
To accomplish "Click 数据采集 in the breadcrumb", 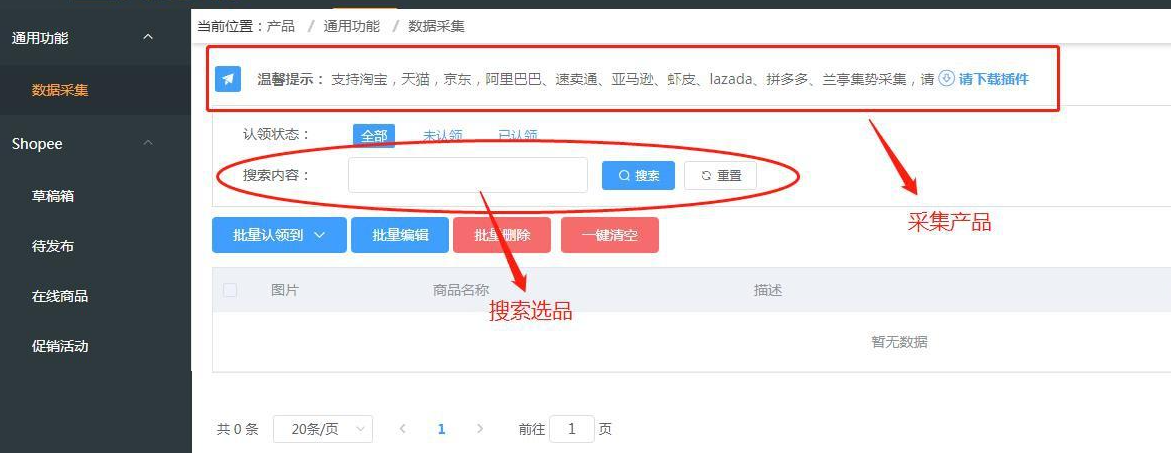I will (436, 26).
